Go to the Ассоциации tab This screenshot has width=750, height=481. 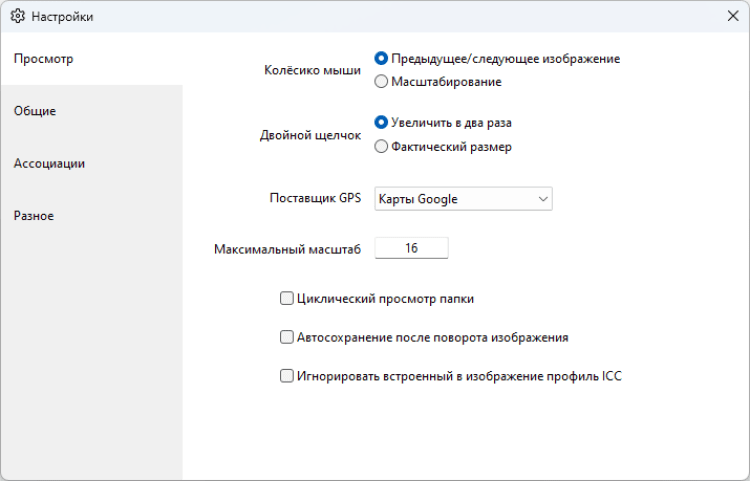(49, 163)
